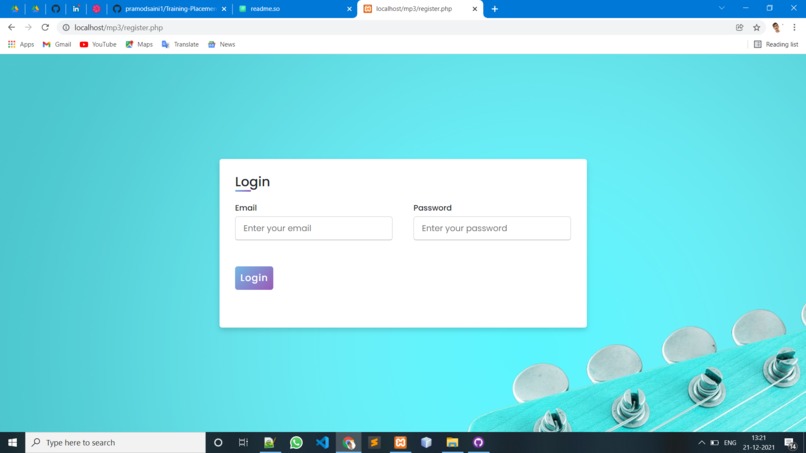Open XAMPP control panel from taskbar

400,442
